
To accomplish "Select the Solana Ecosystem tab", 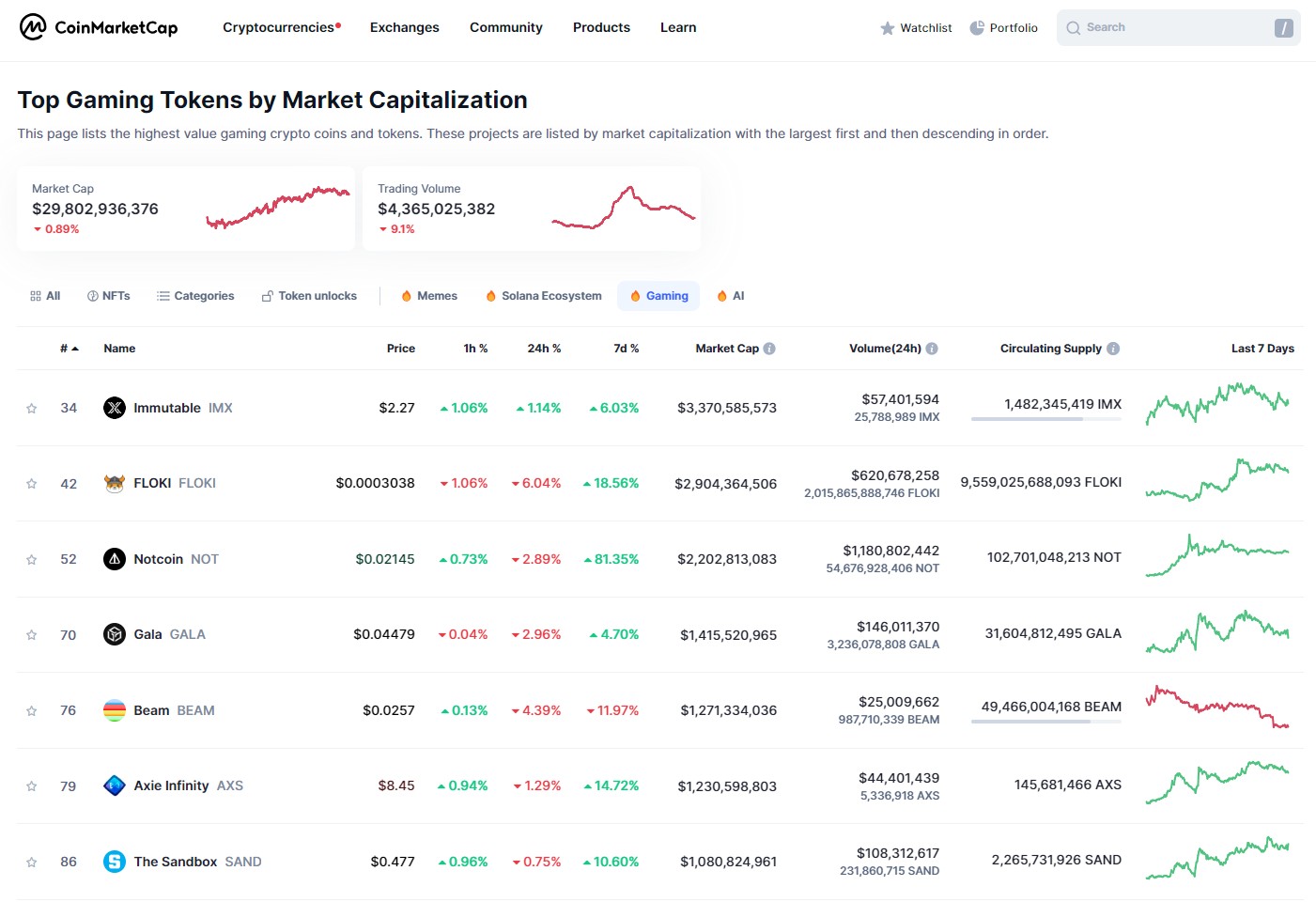I will [x=544, y=296].
